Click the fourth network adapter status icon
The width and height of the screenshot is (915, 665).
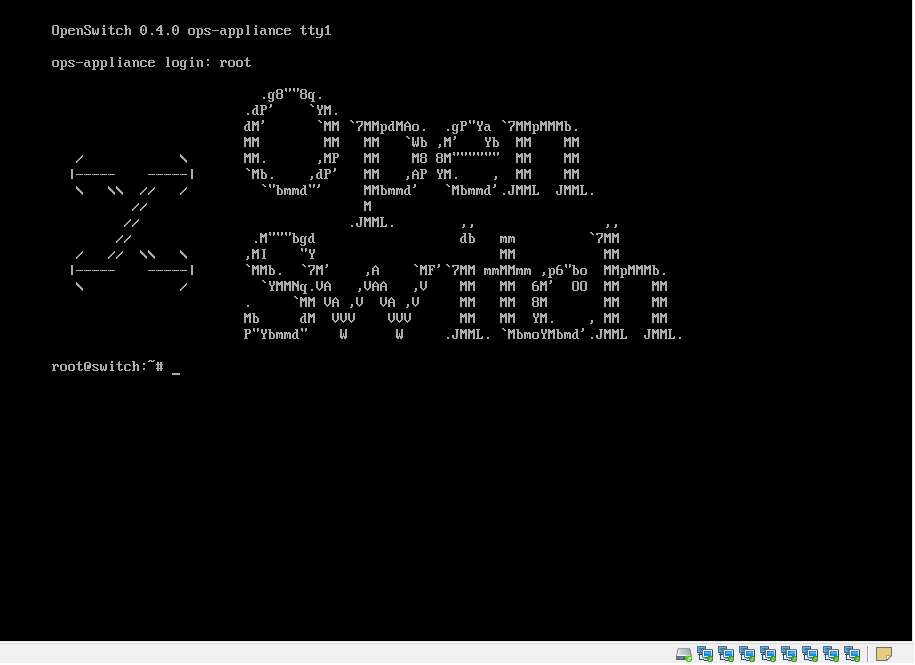[x=768, y=654]
